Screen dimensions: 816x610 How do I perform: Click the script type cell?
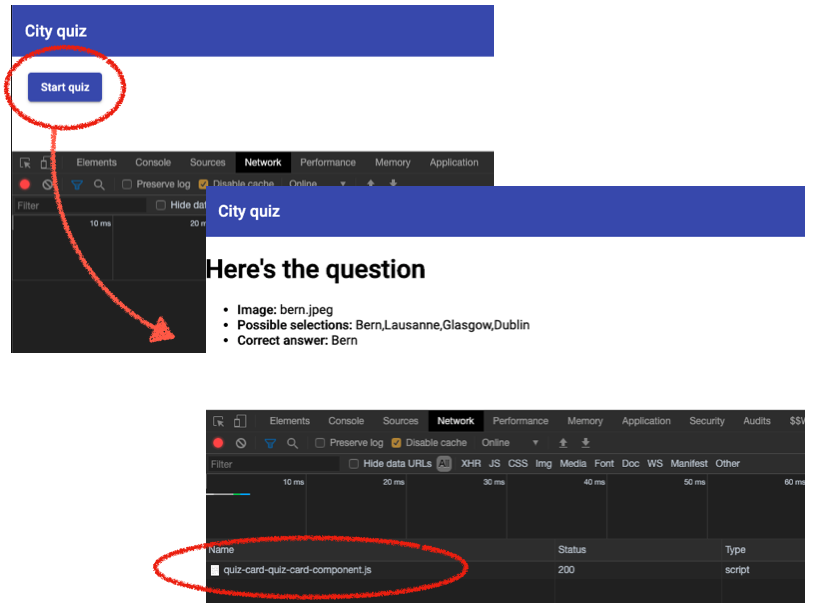click(737, 570)
